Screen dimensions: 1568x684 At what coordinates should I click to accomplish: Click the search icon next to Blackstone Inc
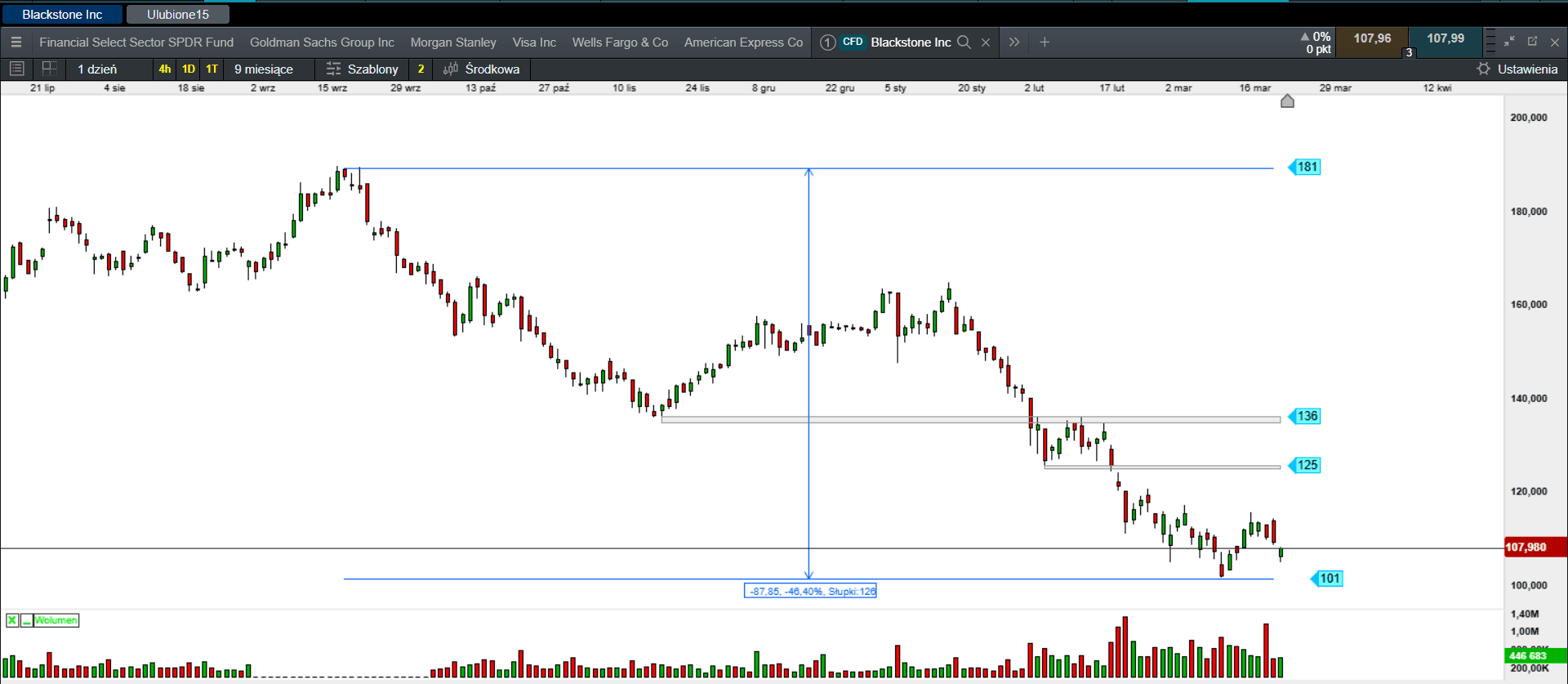pyautogui.click(x=964, y=42)
